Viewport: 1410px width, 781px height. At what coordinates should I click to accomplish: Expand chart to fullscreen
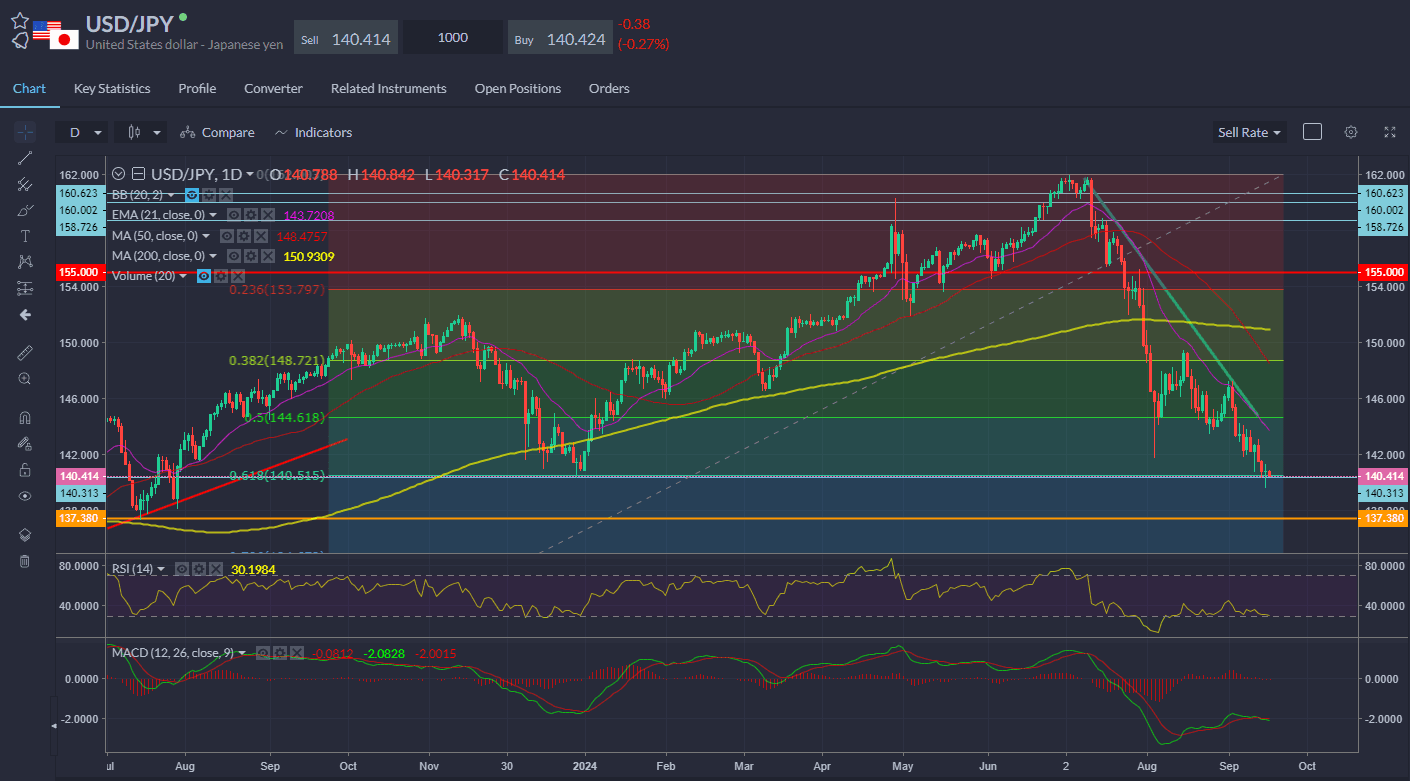(1389, 132)
